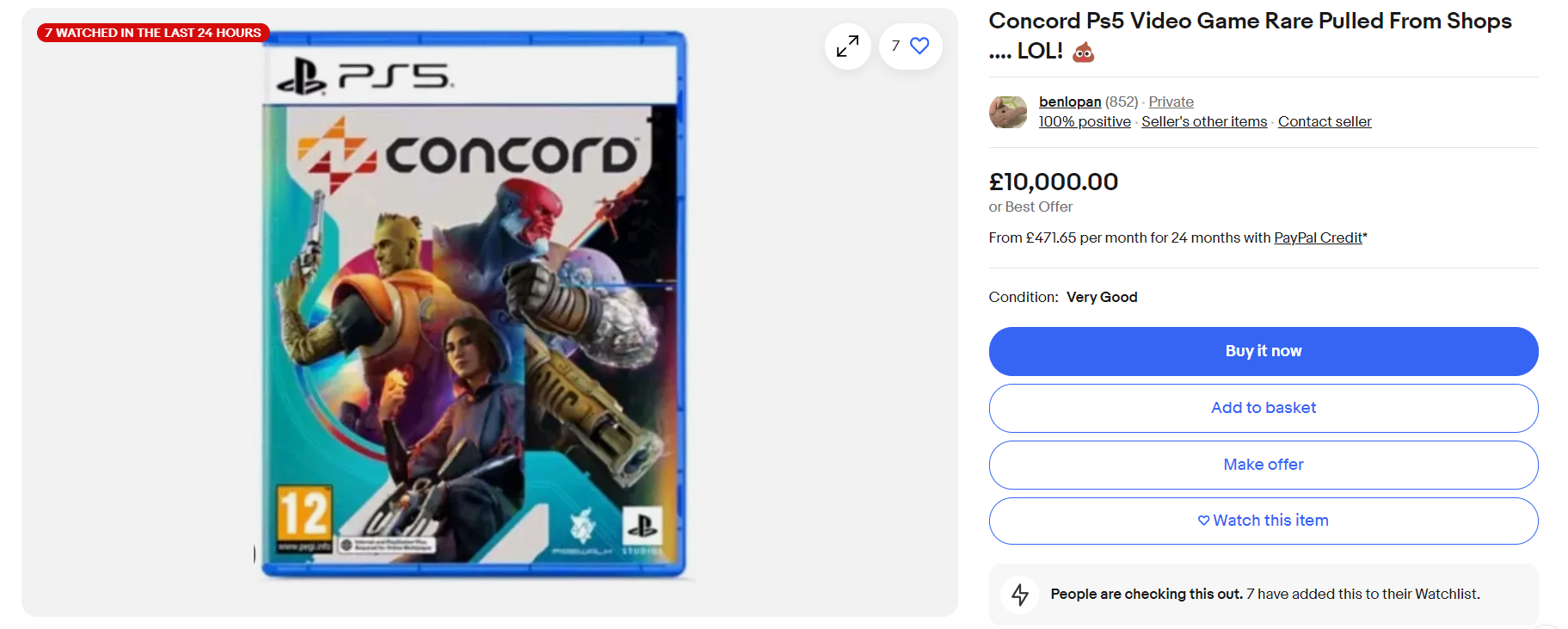
Task: Click the red 7 watched badge
Action: coord(153,33)
